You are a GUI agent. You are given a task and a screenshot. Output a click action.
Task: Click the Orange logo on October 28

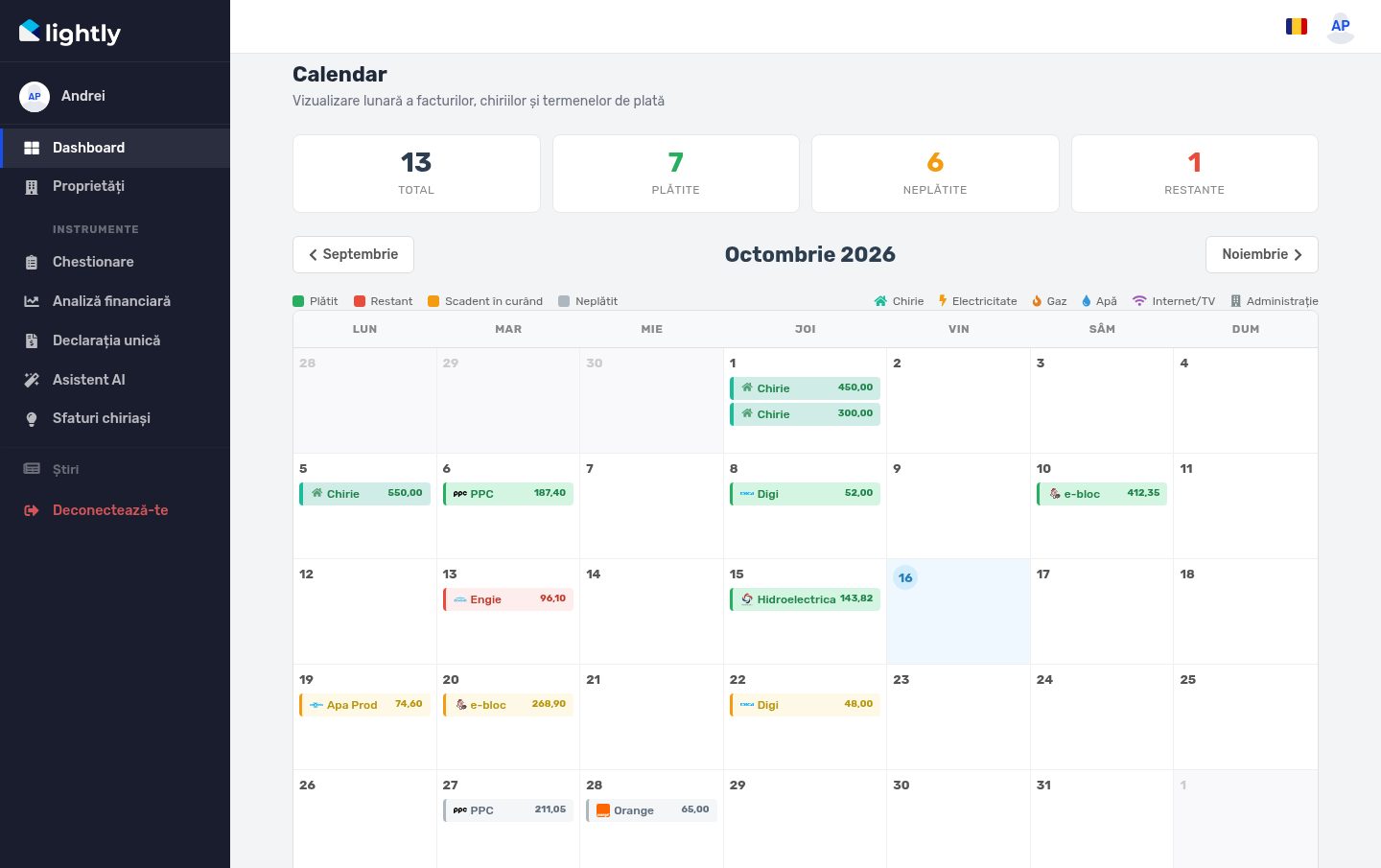[603, 810]
